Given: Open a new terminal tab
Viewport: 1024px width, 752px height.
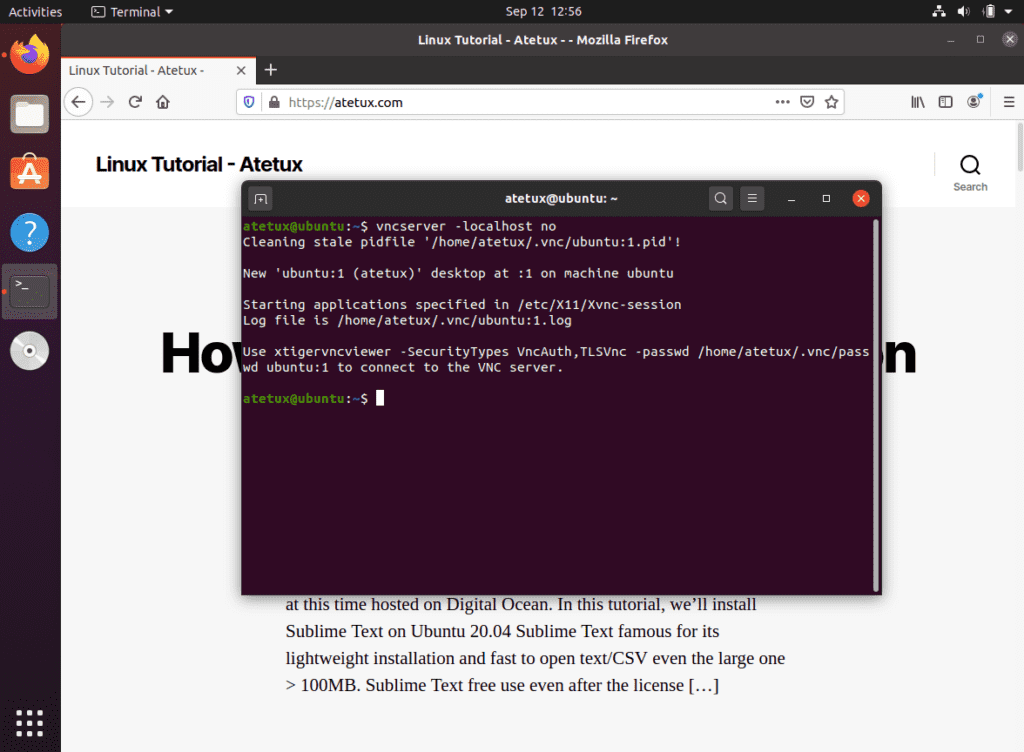Looking at the screenshot, I should (260, 198).
